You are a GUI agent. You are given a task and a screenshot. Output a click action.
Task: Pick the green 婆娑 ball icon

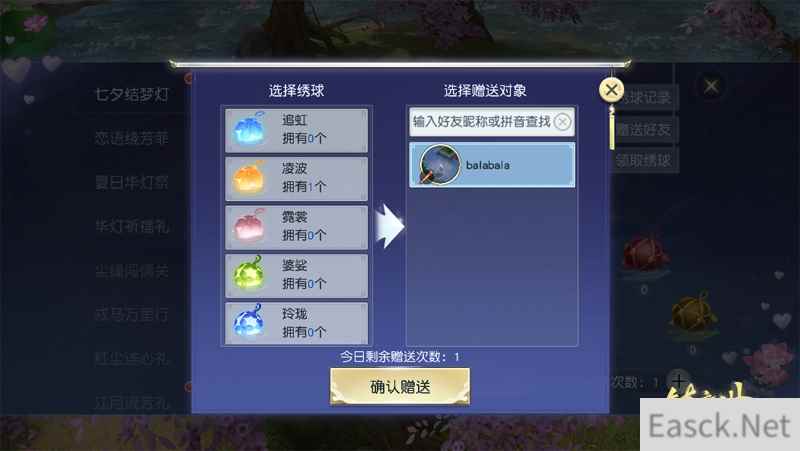tap(249, 275)
